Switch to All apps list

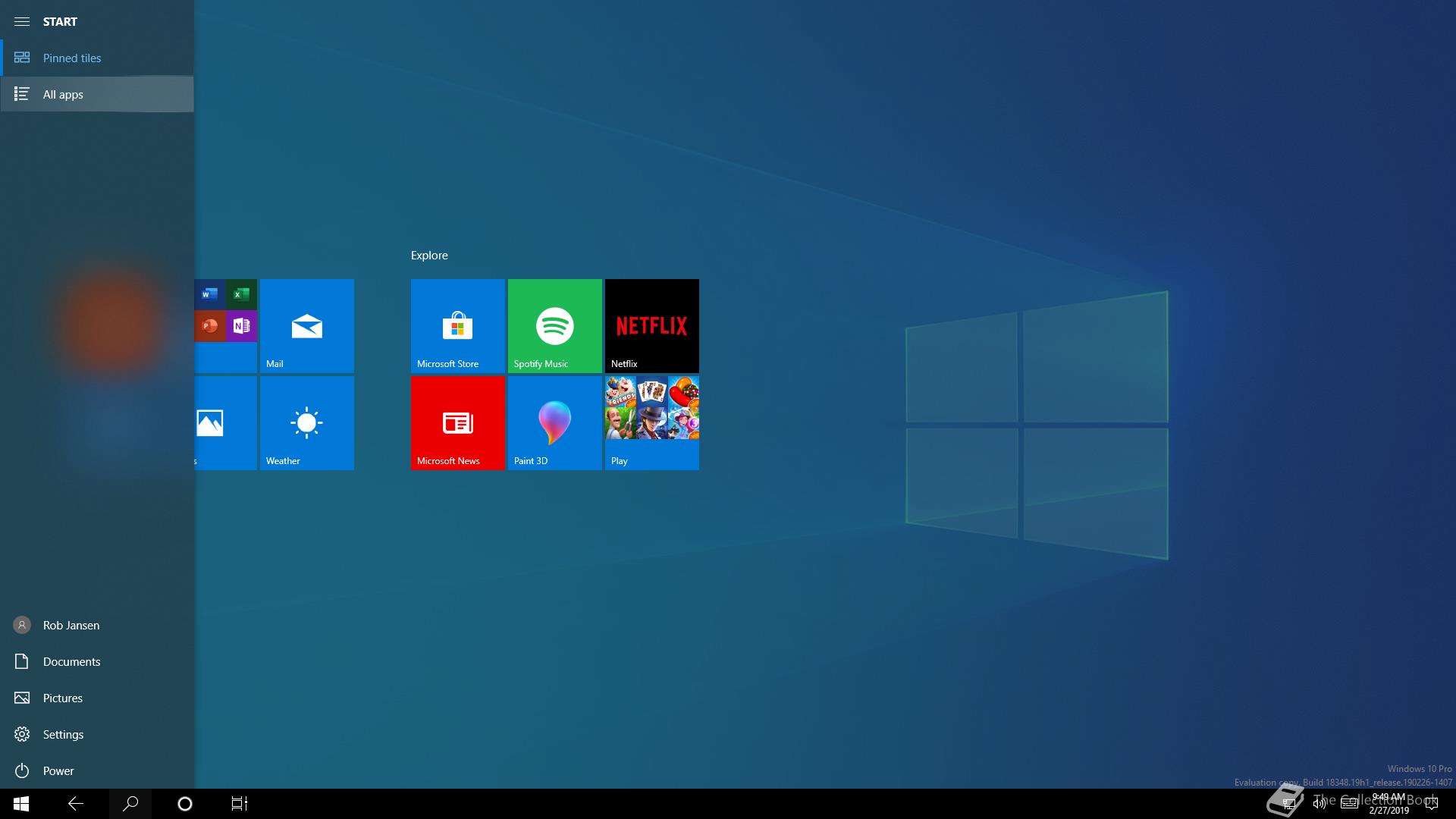[97, 94]
